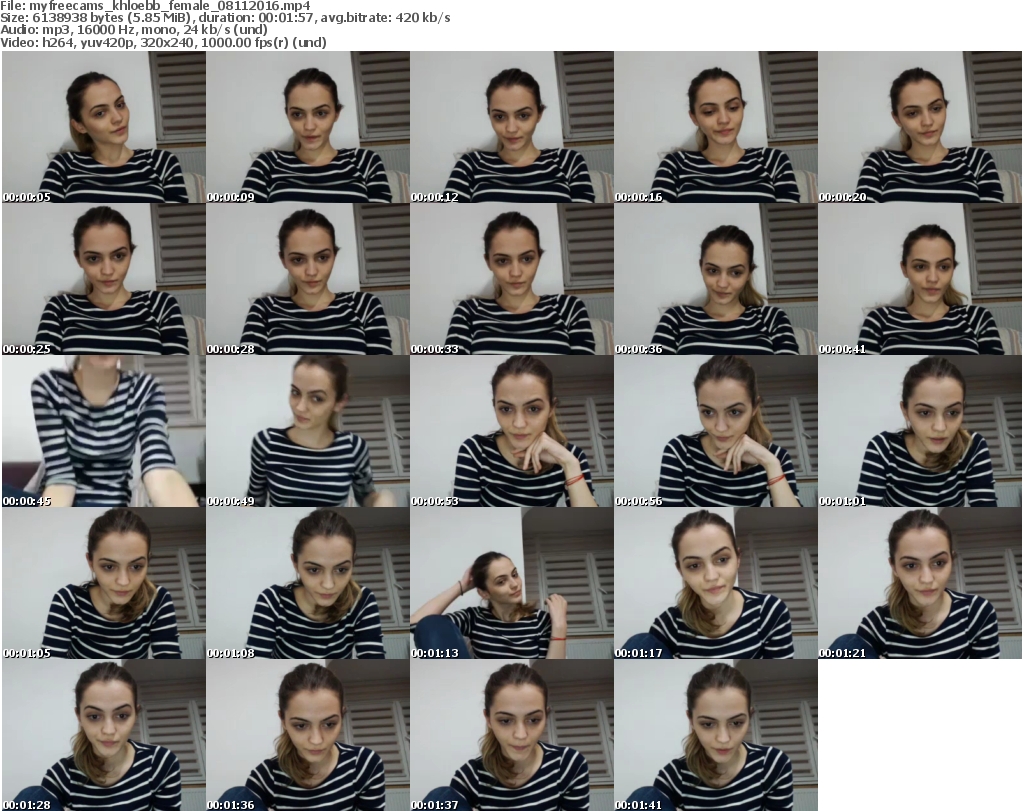Click the frame at 00:00:25
This screenshot has height=811, width=1024.
pyautogui.click(x=103, y=280)
